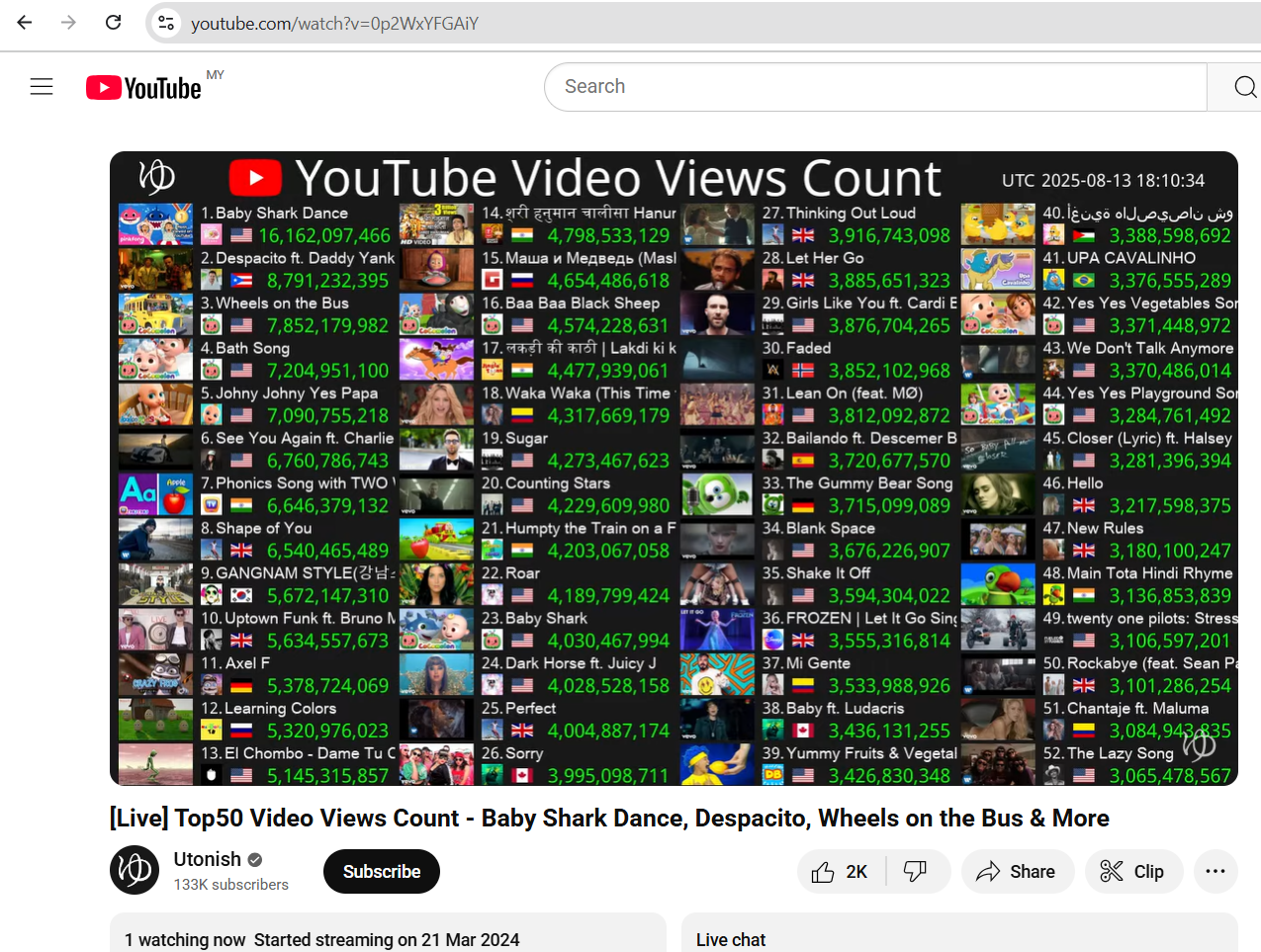Open the Live chat panel header
Screen dimensions: 1261x952
731,939
